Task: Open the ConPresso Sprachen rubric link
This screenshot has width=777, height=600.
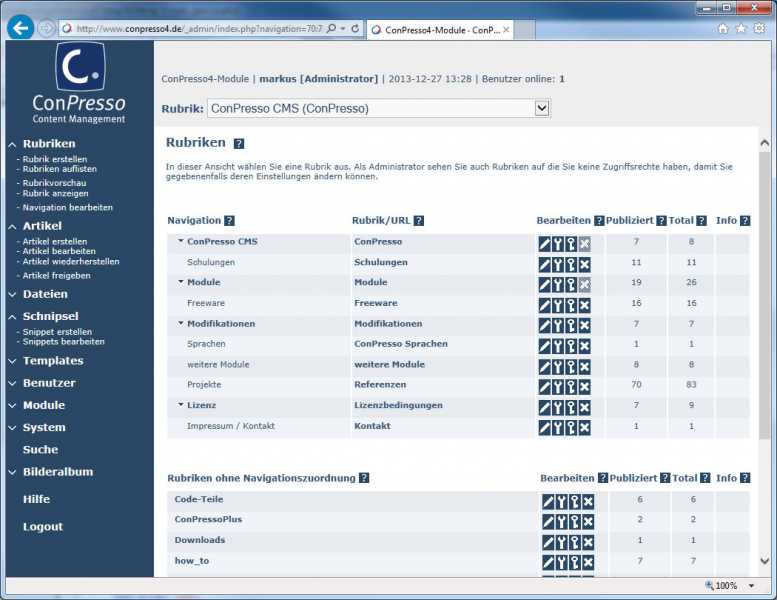Action: click(400, 344)
